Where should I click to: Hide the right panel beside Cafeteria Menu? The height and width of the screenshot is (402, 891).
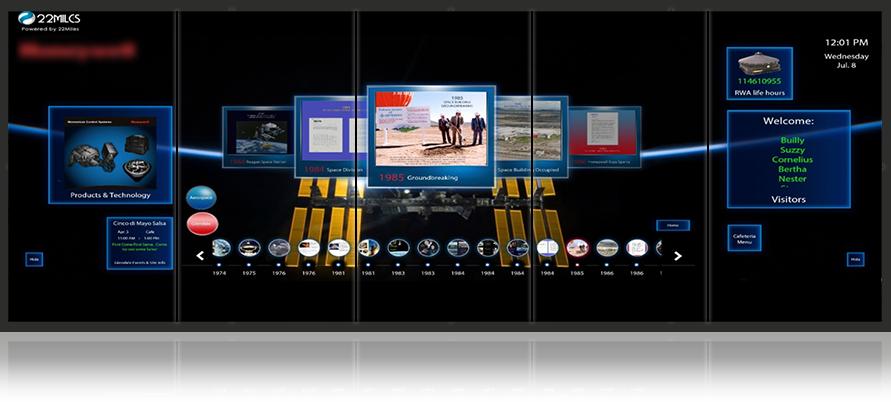click(855, 259)
